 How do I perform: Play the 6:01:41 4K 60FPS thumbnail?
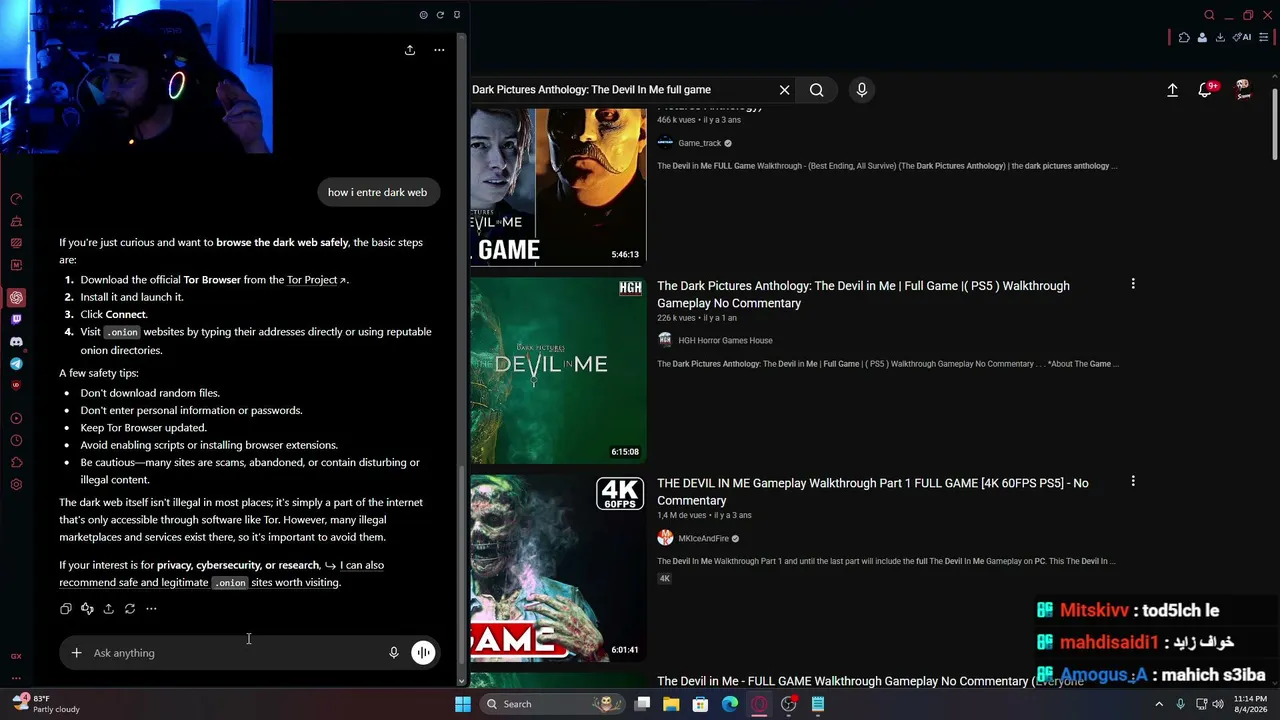[x=558, y=568]
